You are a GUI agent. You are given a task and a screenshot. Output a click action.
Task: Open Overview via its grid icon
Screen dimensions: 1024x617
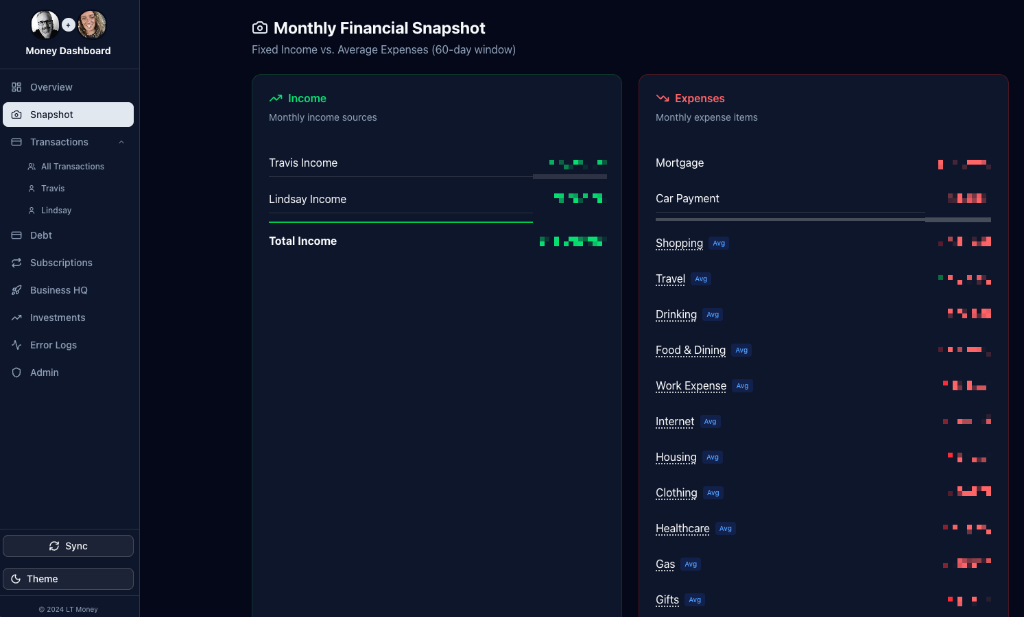[17, 87]
